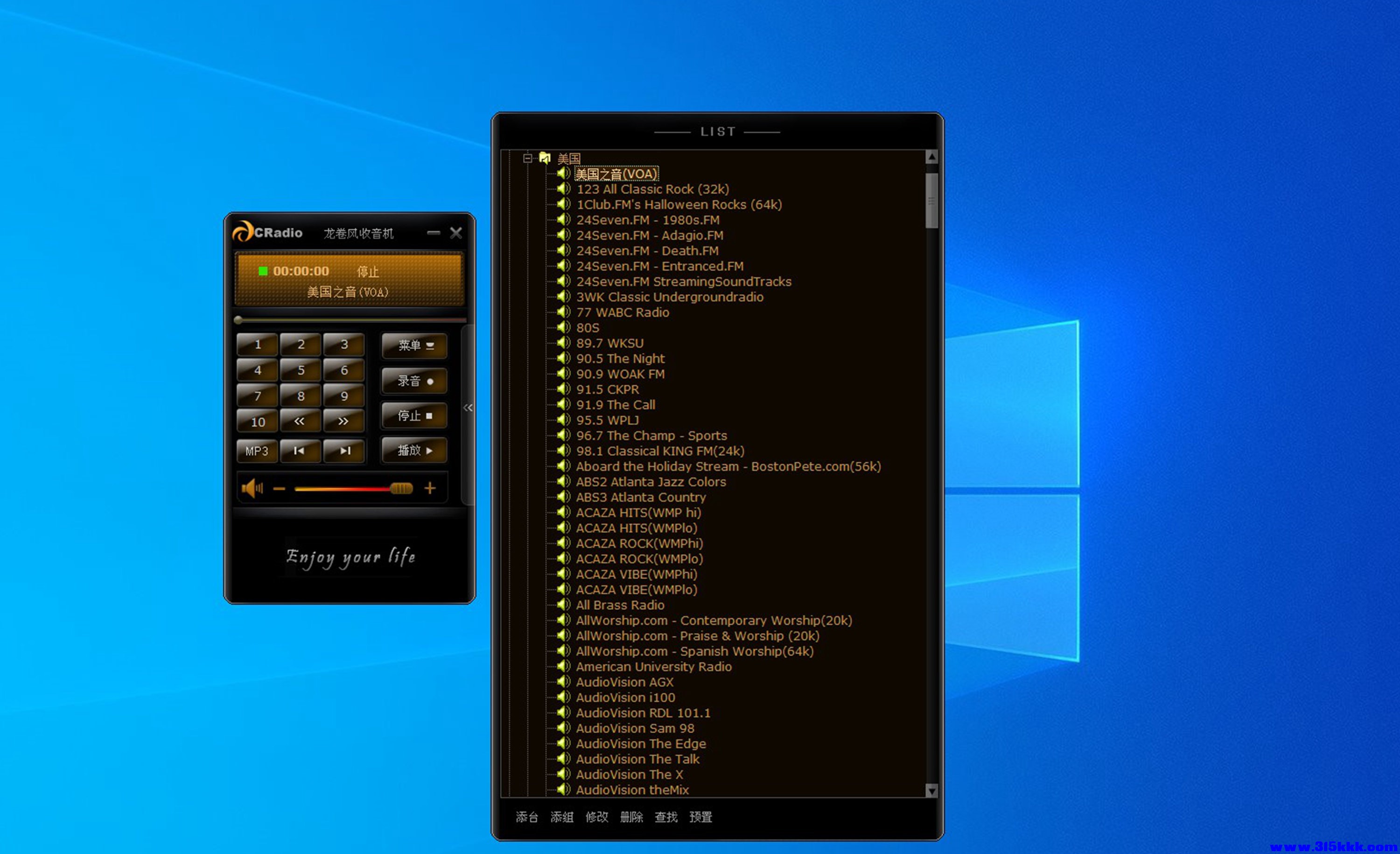
Task: Click speaker icon beside 90.5 The Night
Action: [563, 358]
